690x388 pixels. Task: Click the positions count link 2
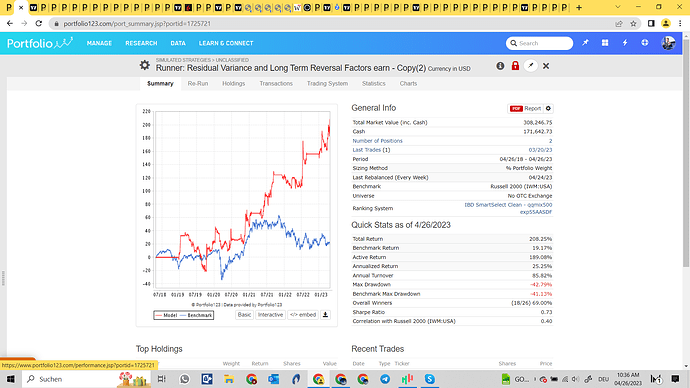coord(550,141)
